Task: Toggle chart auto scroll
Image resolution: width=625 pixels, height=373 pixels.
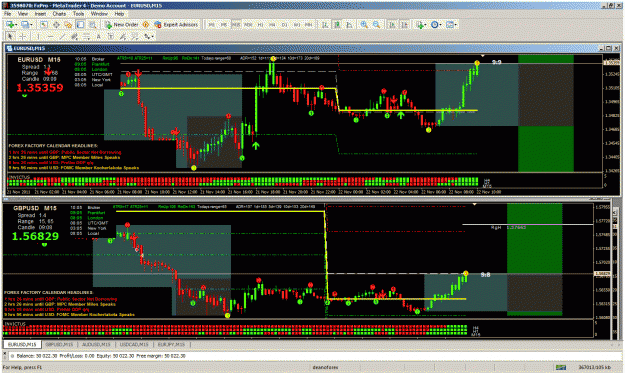Action: pyautogui.click(x=392, y=24)
